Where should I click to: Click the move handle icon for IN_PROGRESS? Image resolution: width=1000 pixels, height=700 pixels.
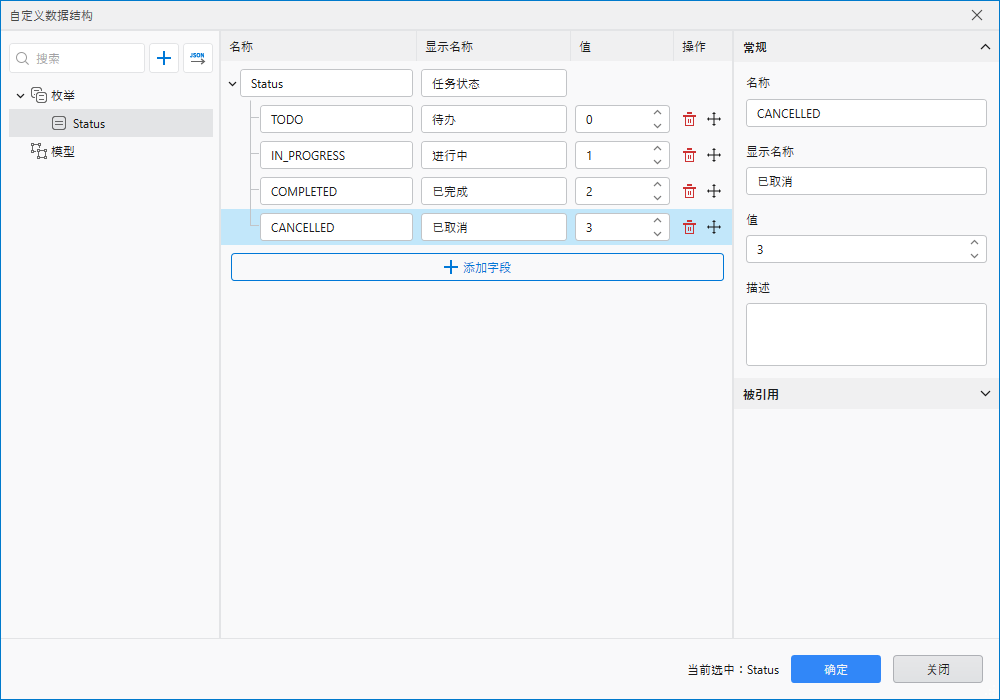pos(714,155)
